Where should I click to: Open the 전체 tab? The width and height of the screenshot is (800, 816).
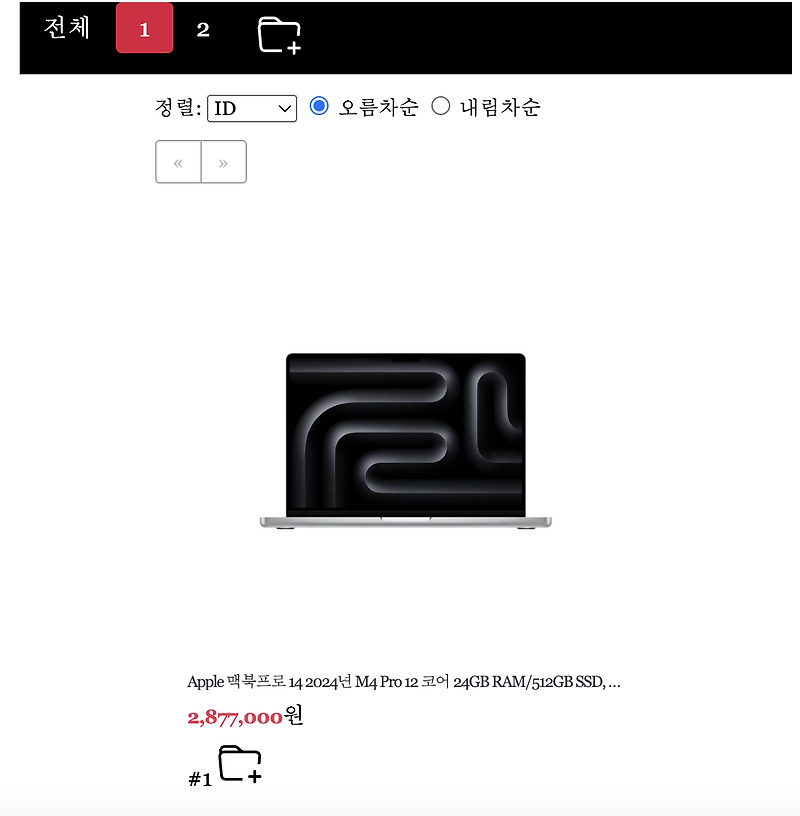coord(67,28)
